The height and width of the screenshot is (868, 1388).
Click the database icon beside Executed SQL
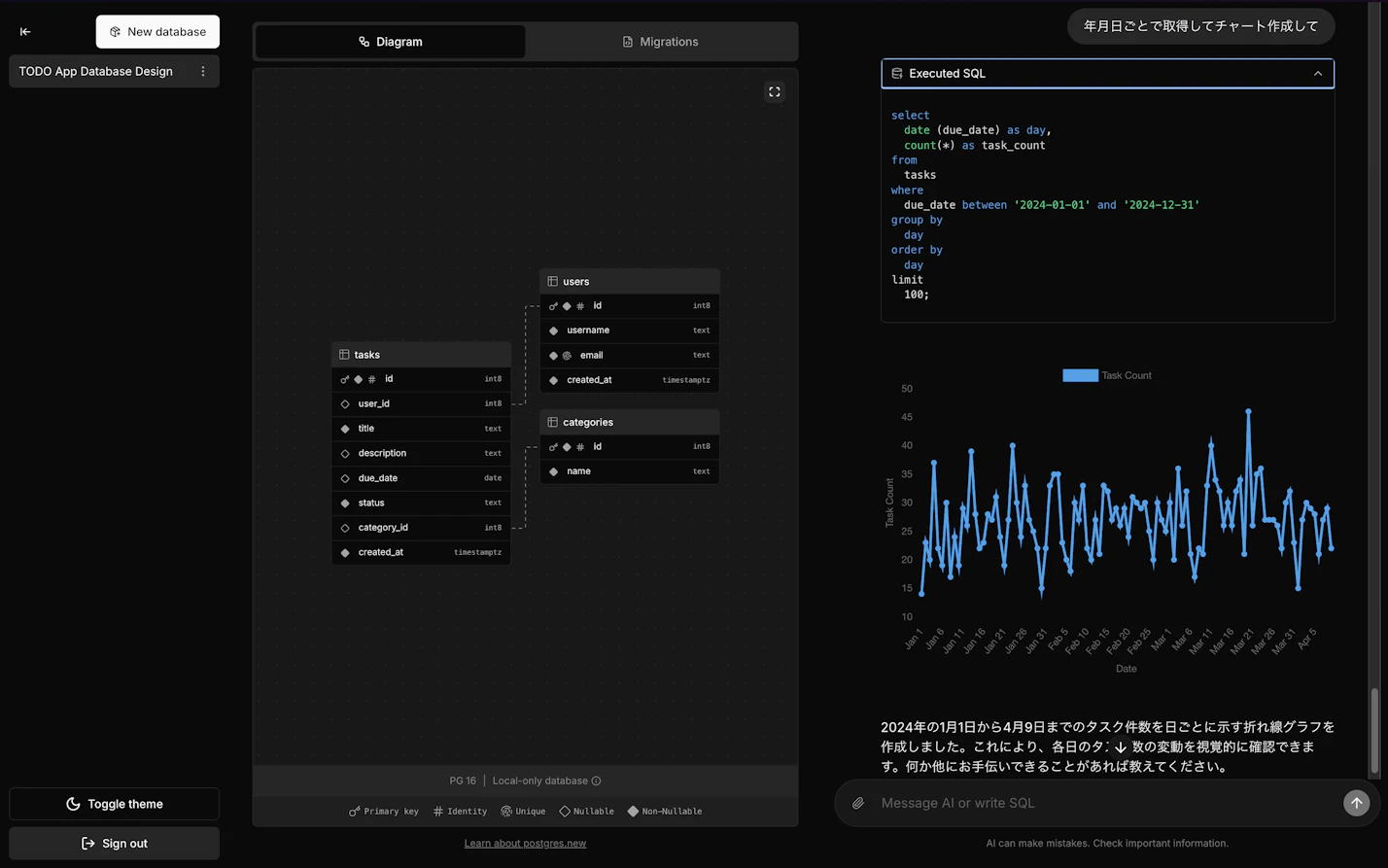(x=895, y=73)
